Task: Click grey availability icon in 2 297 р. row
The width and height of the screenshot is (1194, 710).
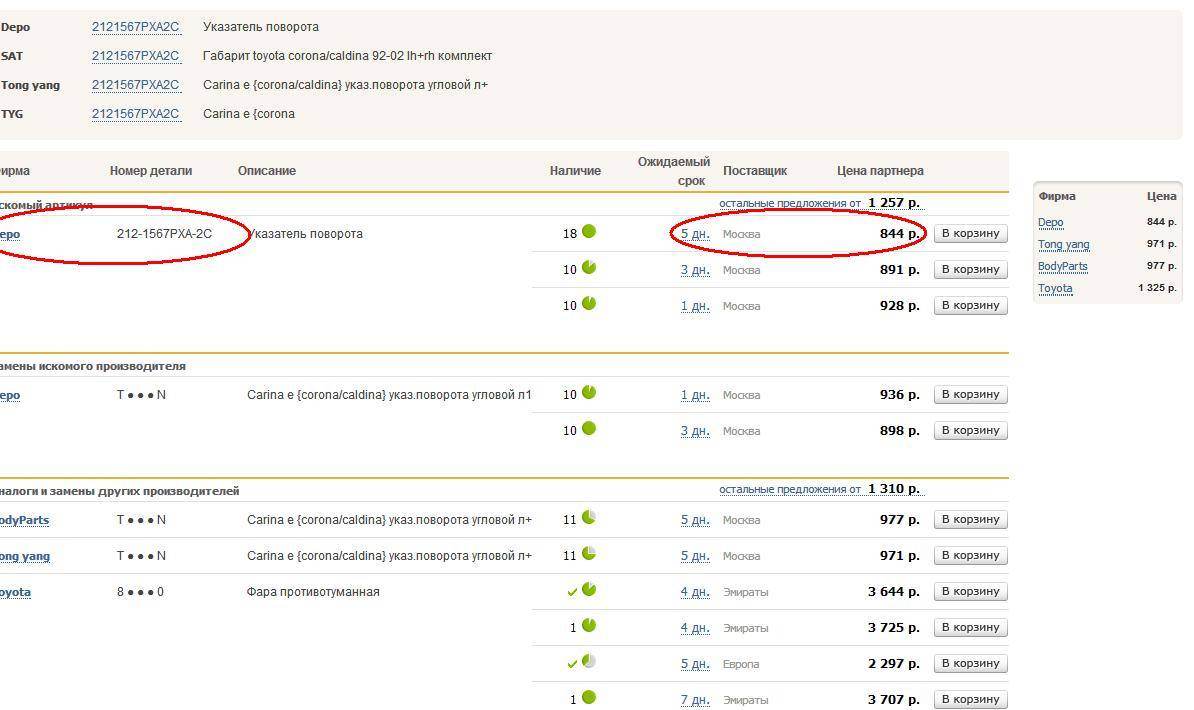Action: point(589,662)
